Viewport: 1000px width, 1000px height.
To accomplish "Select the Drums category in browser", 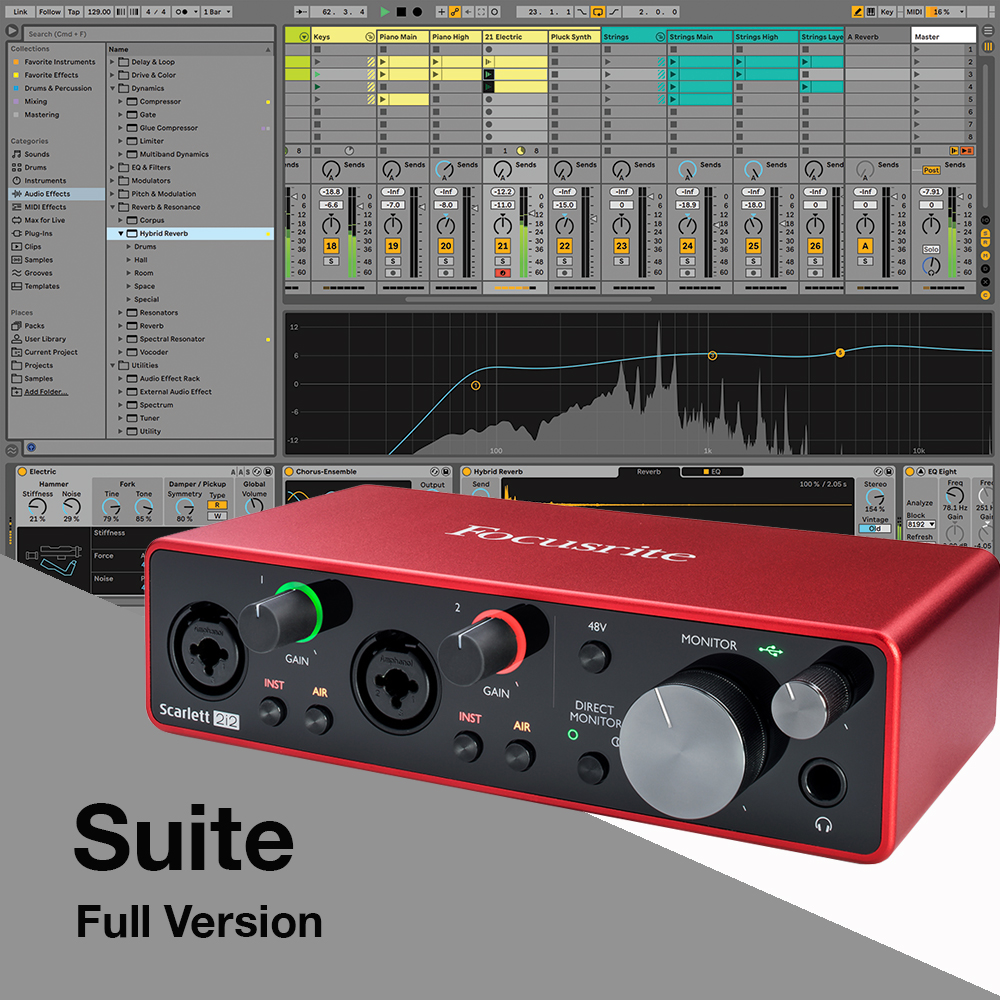I will click(36, 168).
